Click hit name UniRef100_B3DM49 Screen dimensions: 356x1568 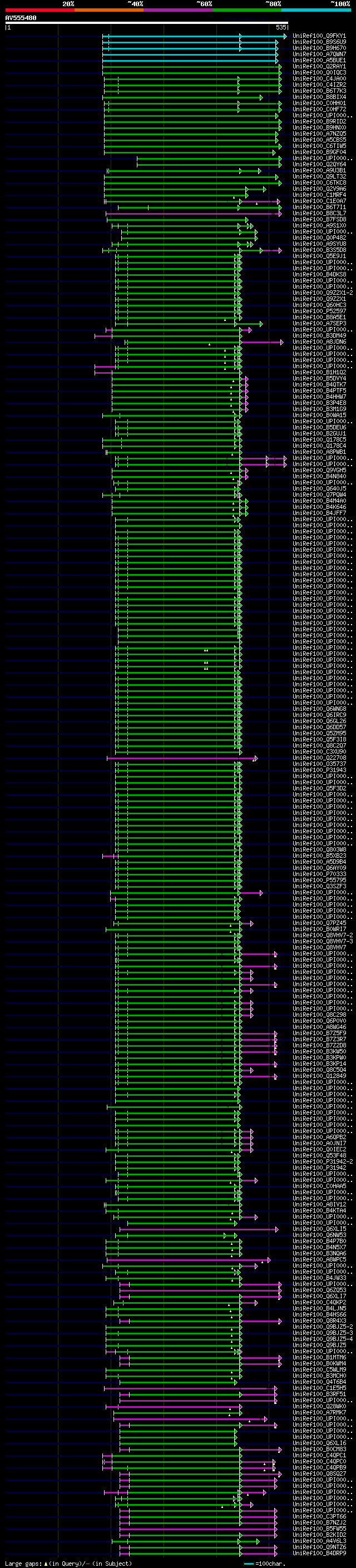click(319, 335)
